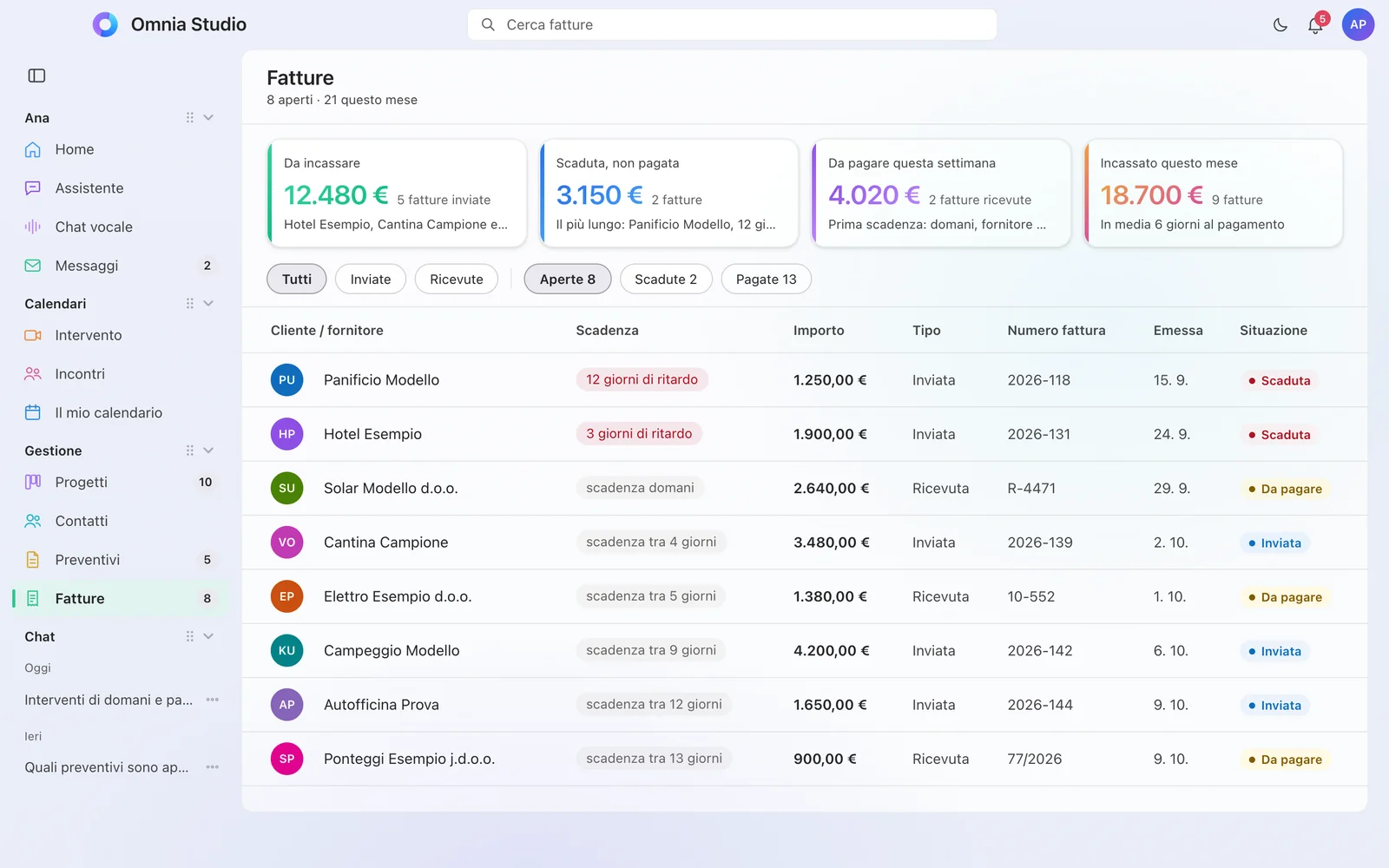Sort by Scadenza column header
1389x868 pixels.
[607, 330]
